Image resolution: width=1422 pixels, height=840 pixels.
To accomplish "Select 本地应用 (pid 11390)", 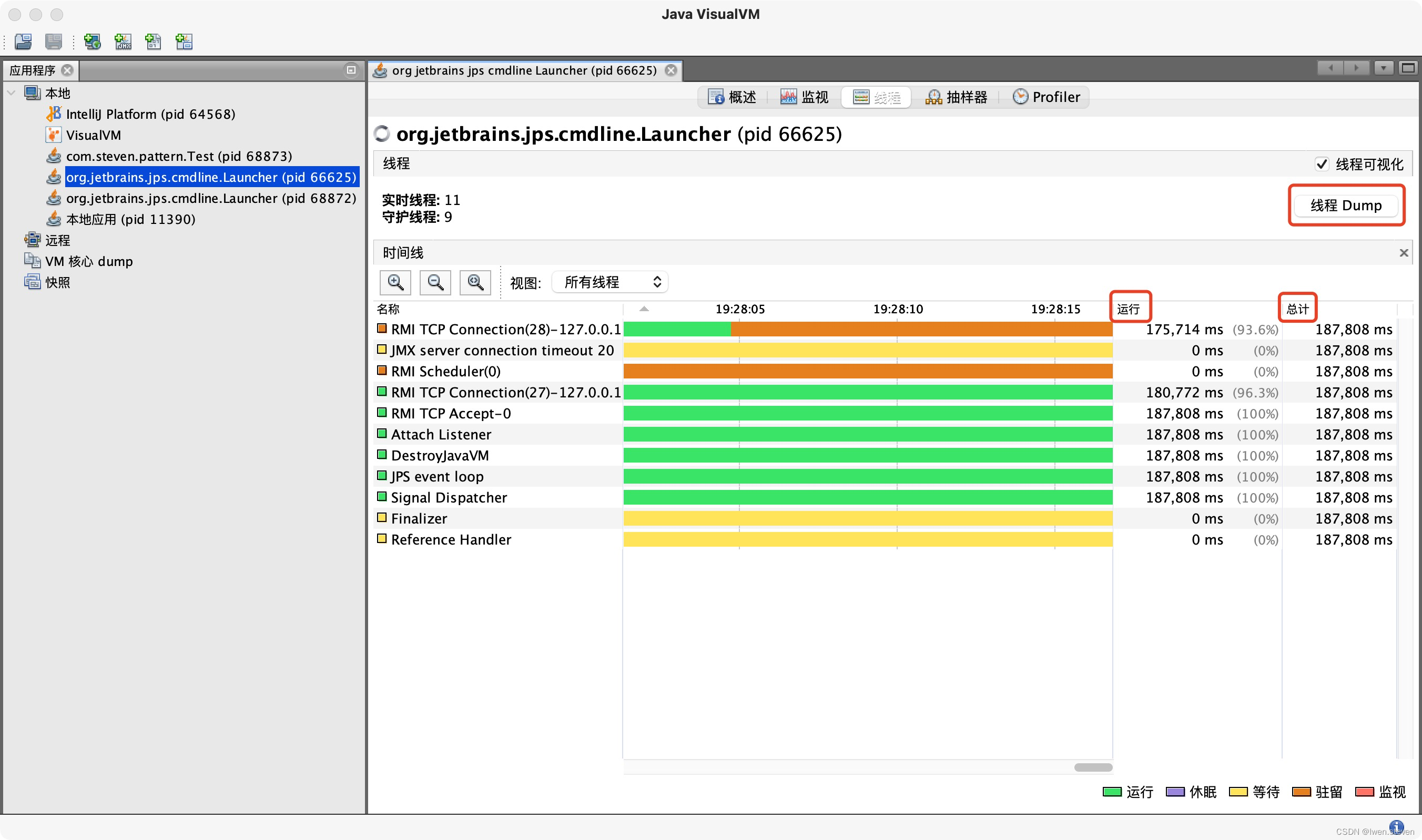I will (x=130, y=219).
